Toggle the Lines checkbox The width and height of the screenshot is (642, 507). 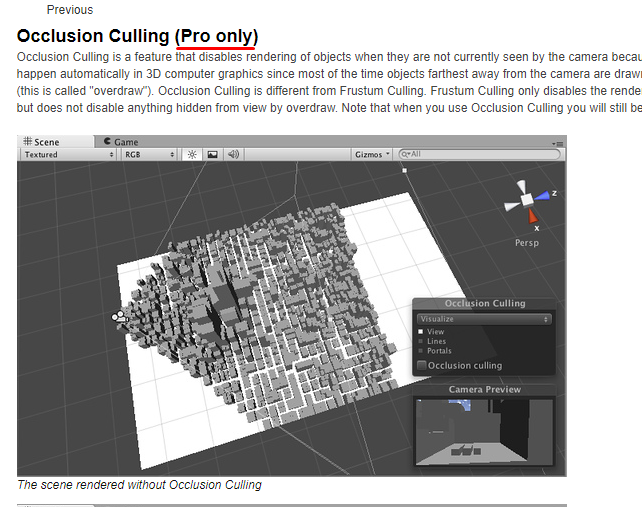click(x=420, y=341)
